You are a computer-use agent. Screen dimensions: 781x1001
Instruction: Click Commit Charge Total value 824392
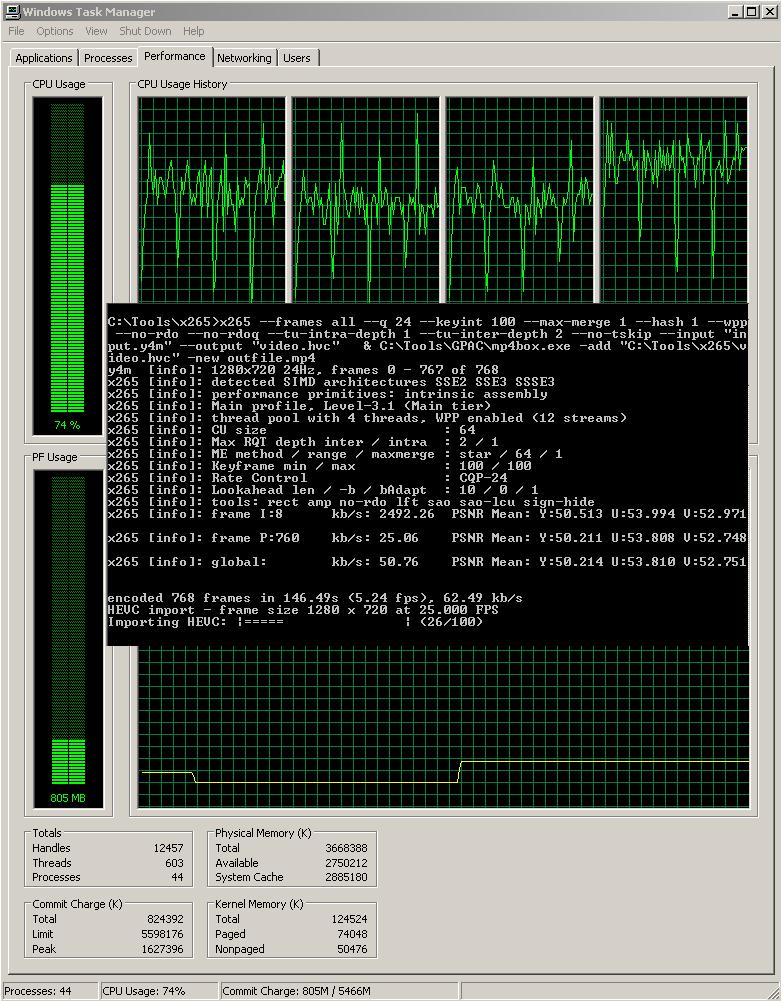(x=165, y=919)
